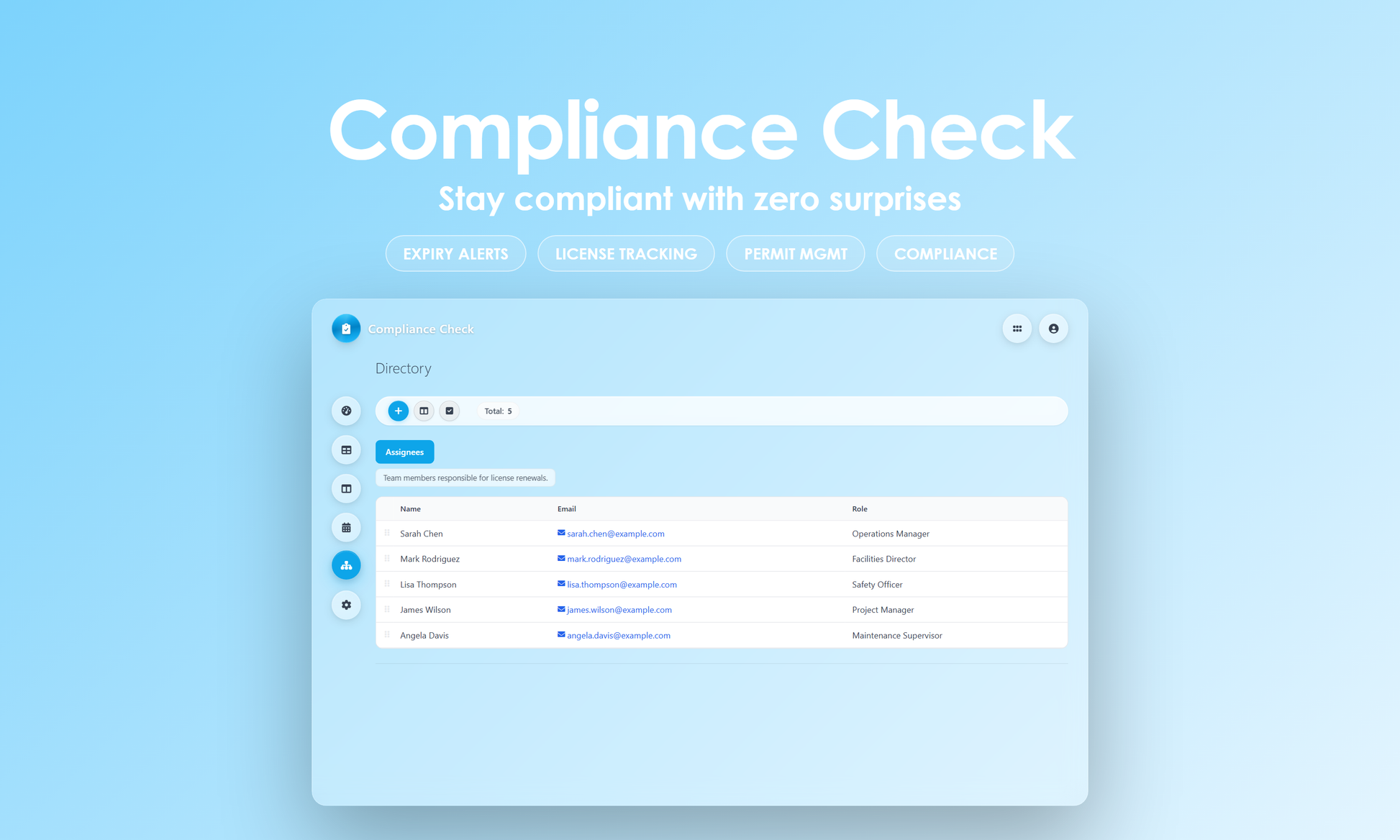Click the Name column header
The height and width of the screenshot is (840, 1400).
tap(410, 508)
